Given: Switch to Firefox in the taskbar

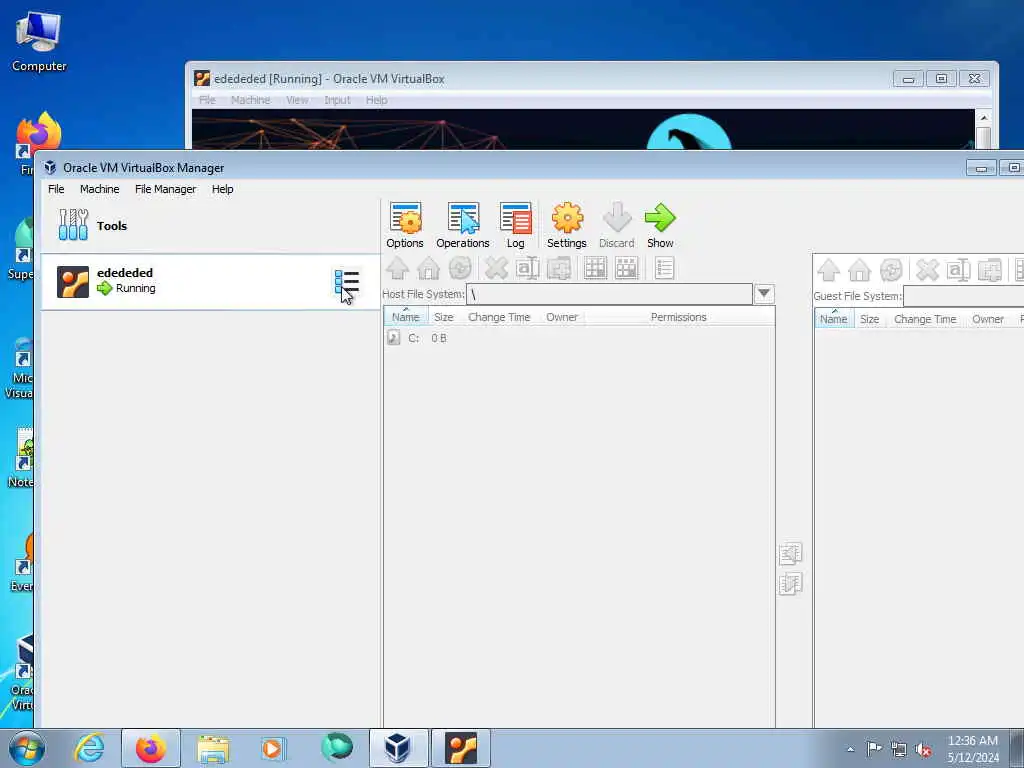Looking at the screenshot, I should [151, 748].
